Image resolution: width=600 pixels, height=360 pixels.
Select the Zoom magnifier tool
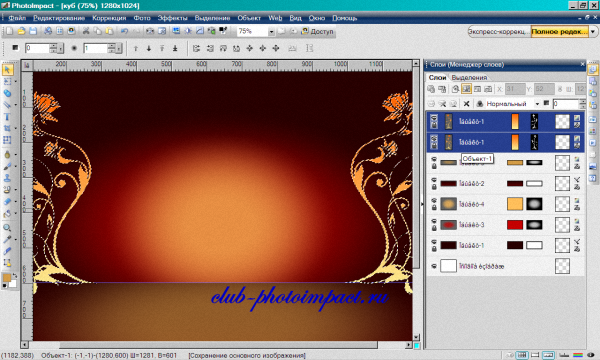[7, 228]
